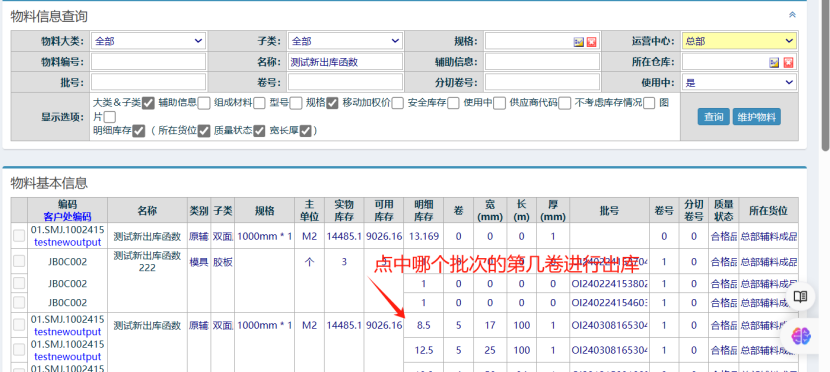830x372 pixels.
Task: Open the 子类 dropdown
Action: click(345, 41)
